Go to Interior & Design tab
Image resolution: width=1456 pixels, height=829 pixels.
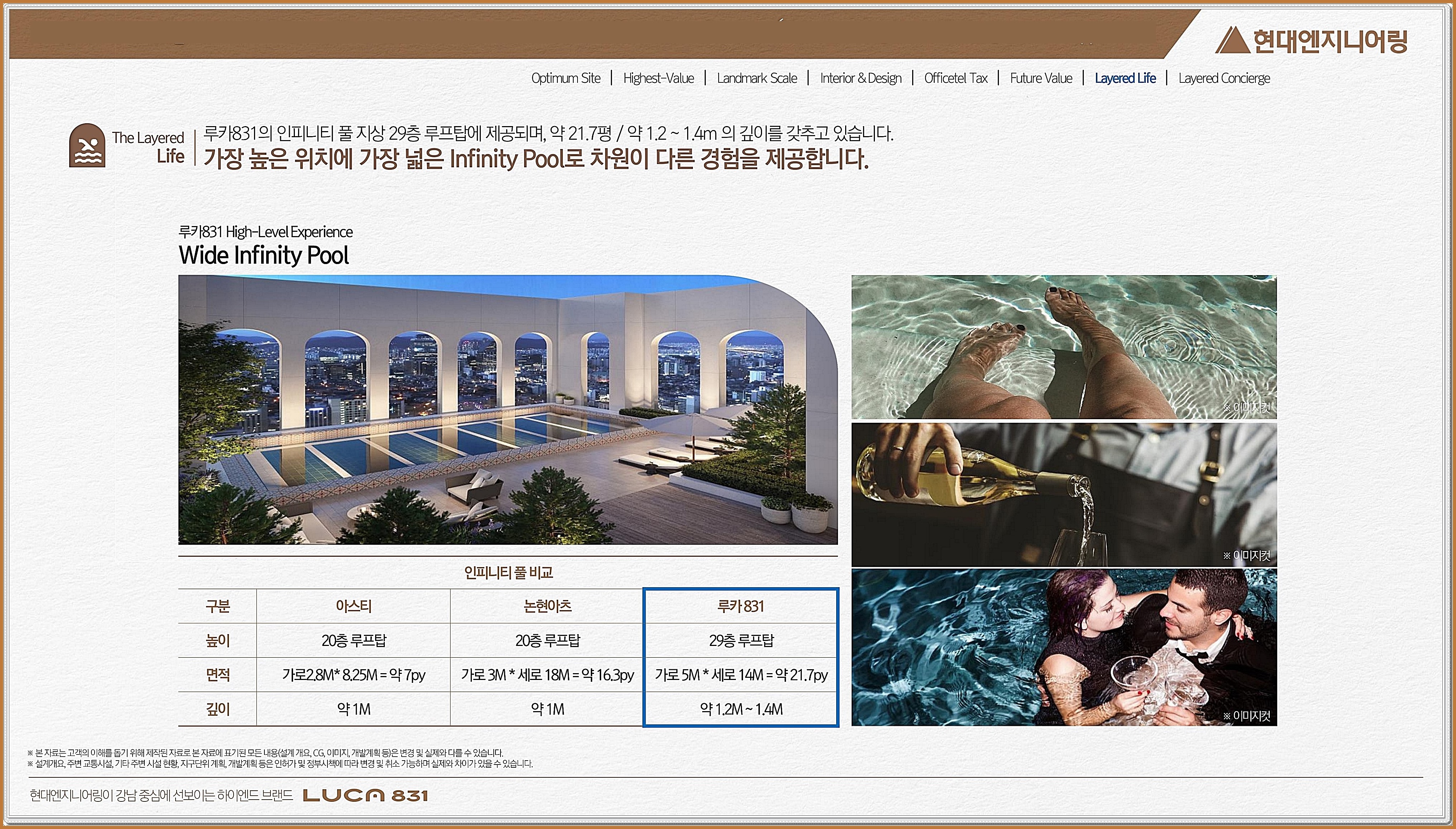[x=861, y=78]
